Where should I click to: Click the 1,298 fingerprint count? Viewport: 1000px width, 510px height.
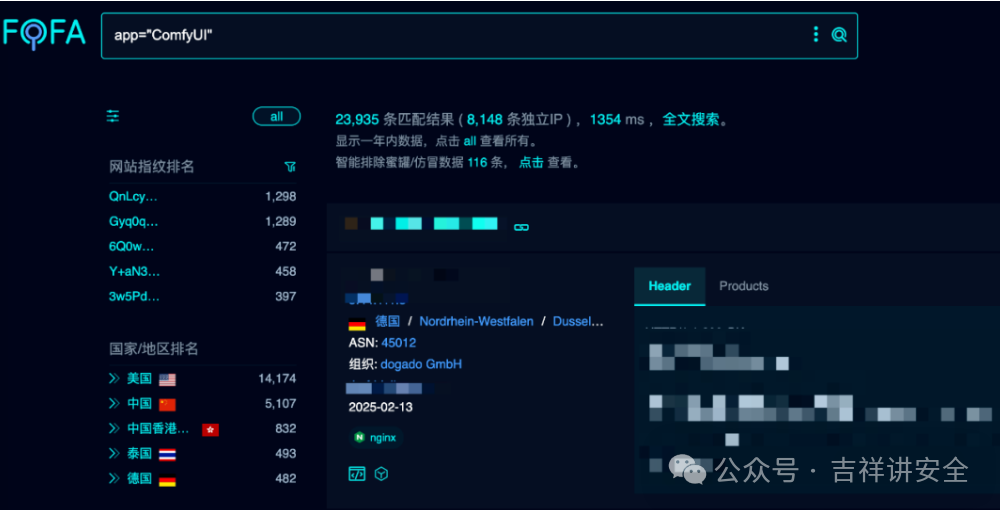click(281, 196)
